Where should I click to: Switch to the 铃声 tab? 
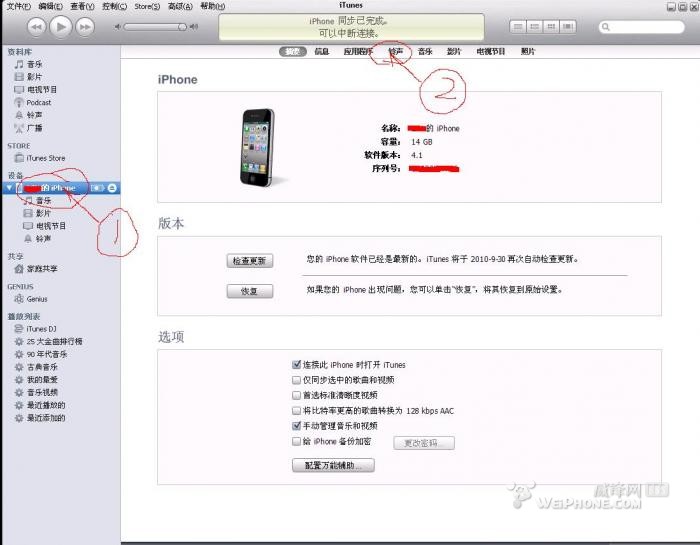396,52
